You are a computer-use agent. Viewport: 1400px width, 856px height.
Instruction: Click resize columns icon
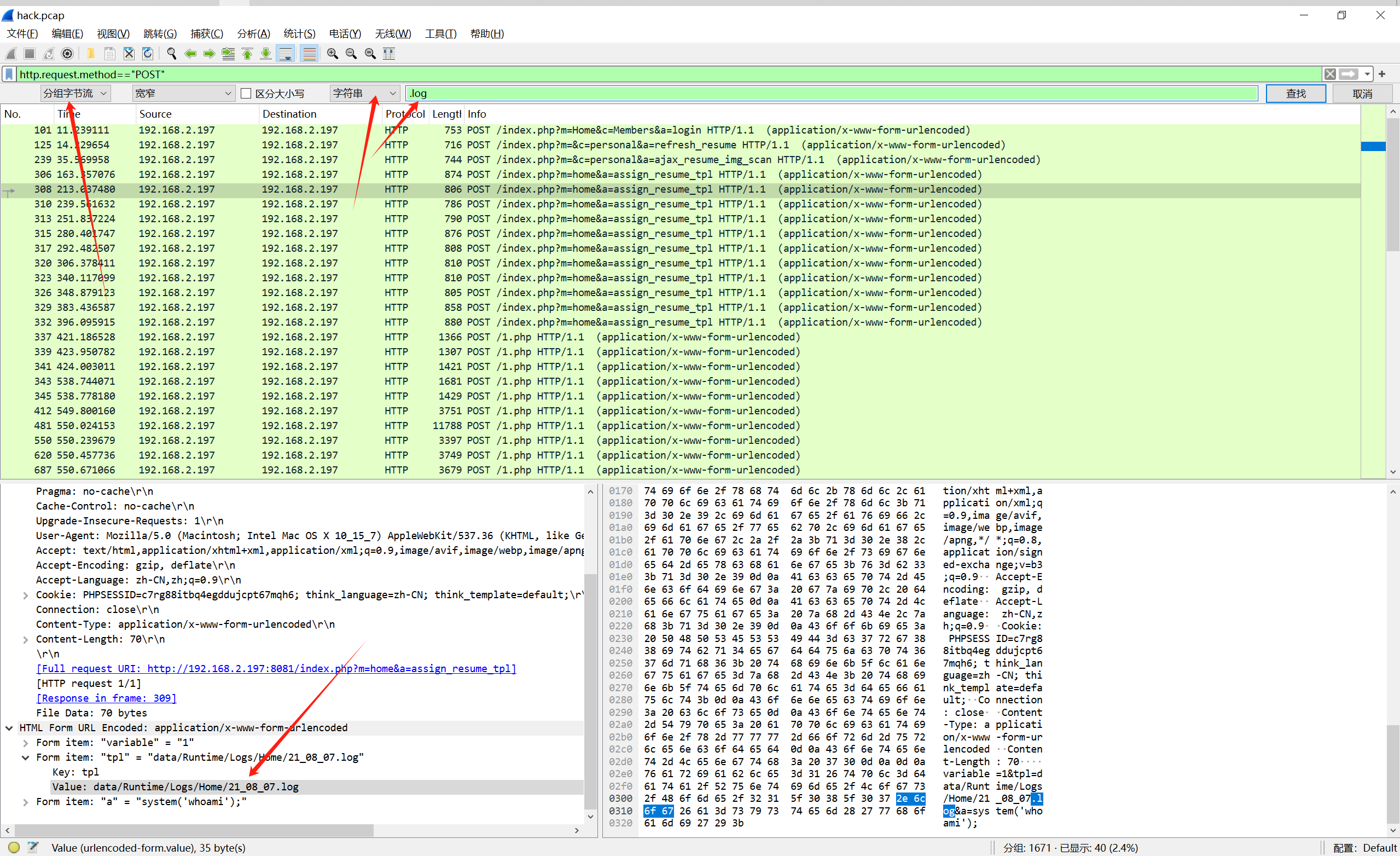[x=389, y=54]
